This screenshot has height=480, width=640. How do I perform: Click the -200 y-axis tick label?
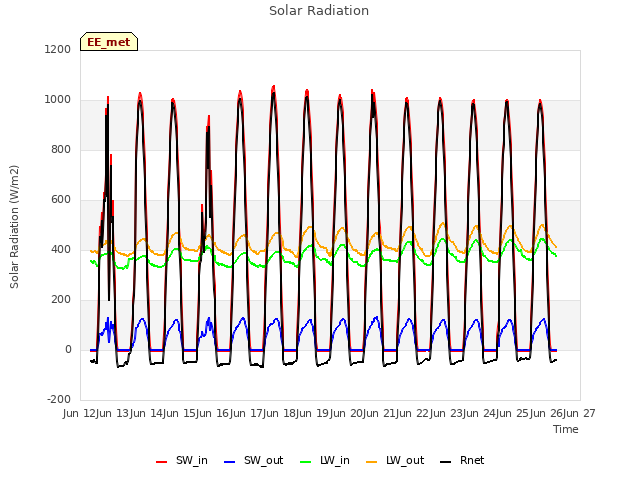click(59, 399)
